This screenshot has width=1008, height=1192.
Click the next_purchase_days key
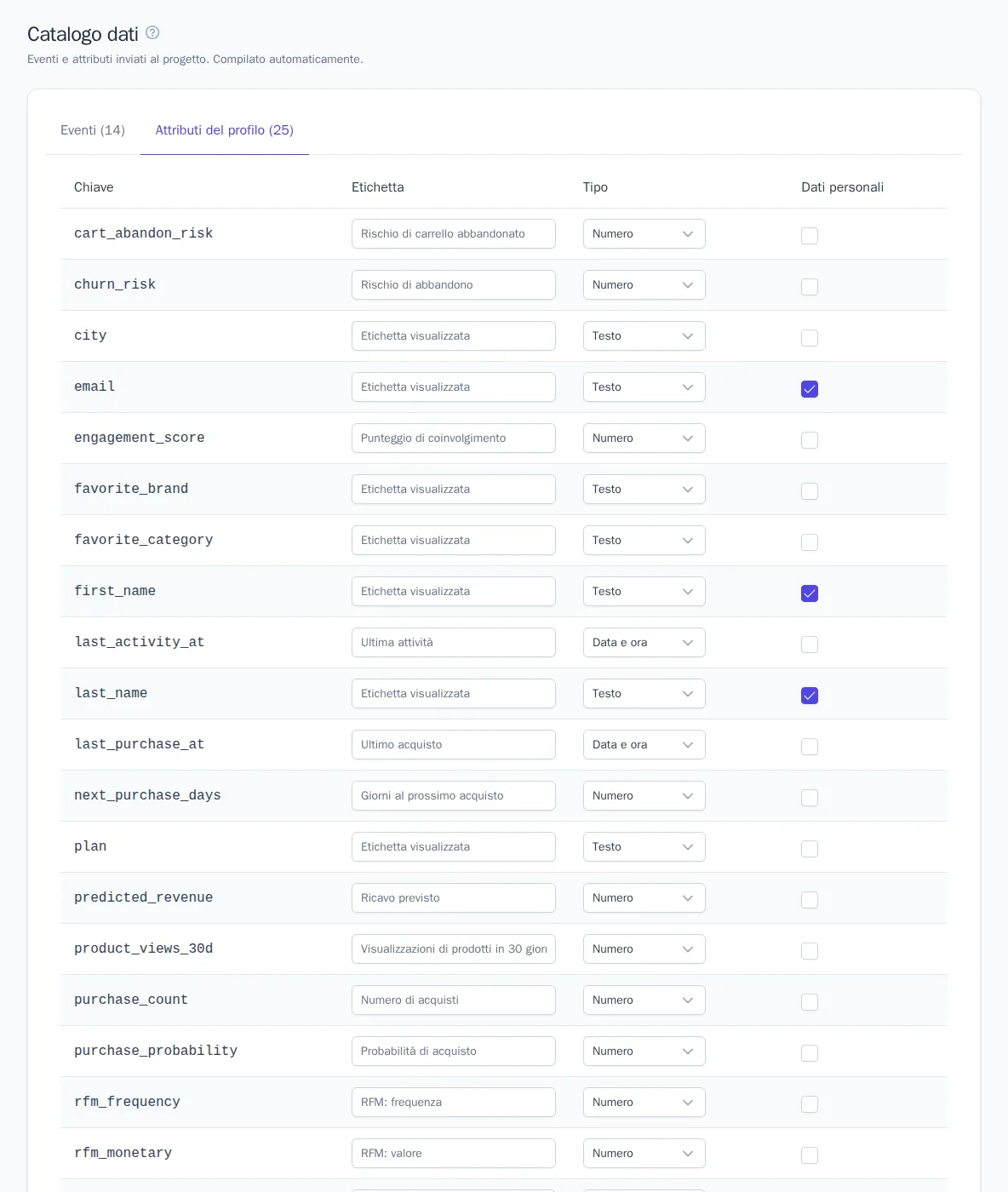(x=147, y=795)
